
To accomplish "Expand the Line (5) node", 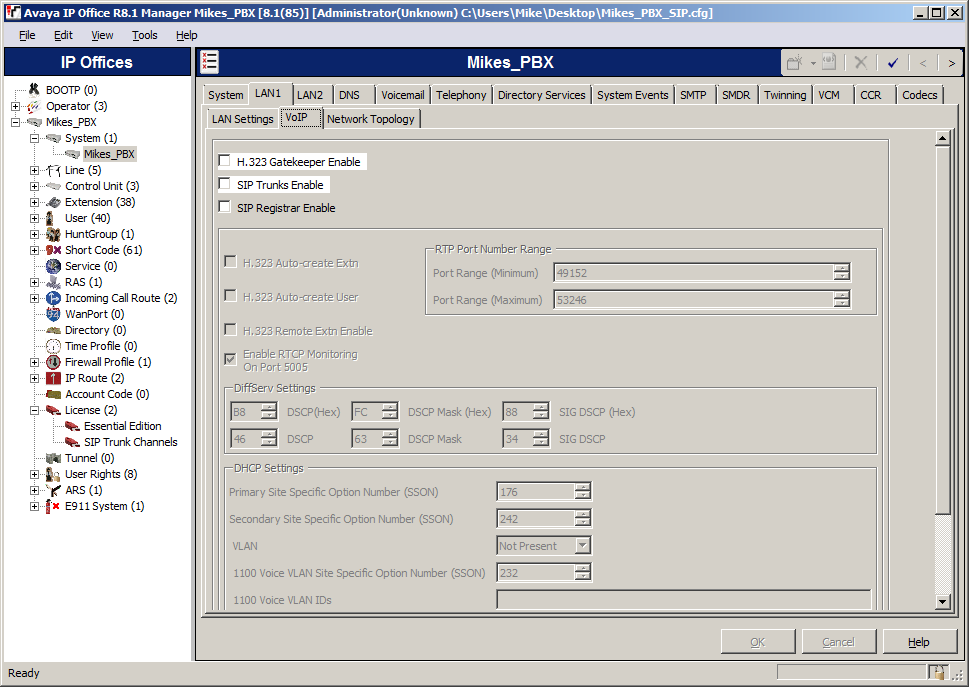I will (x=35, y=170).
